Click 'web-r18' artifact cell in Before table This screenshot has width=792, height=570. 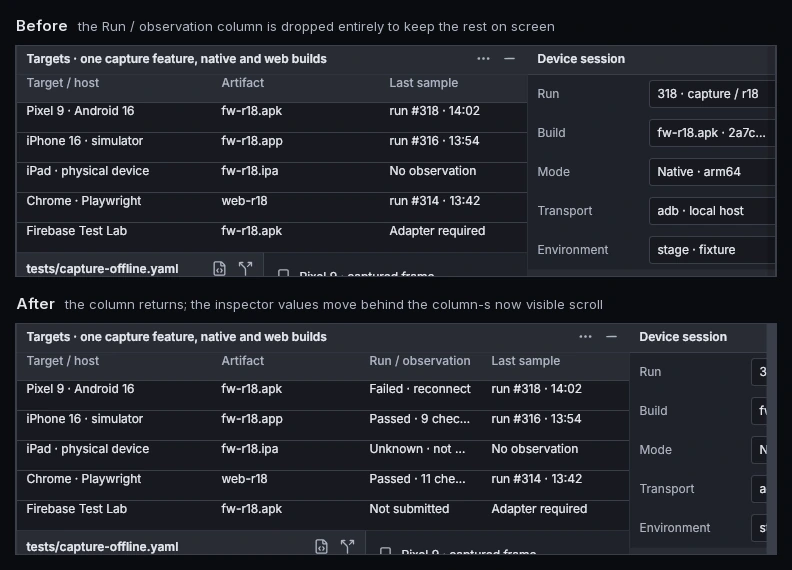[244, 201]
